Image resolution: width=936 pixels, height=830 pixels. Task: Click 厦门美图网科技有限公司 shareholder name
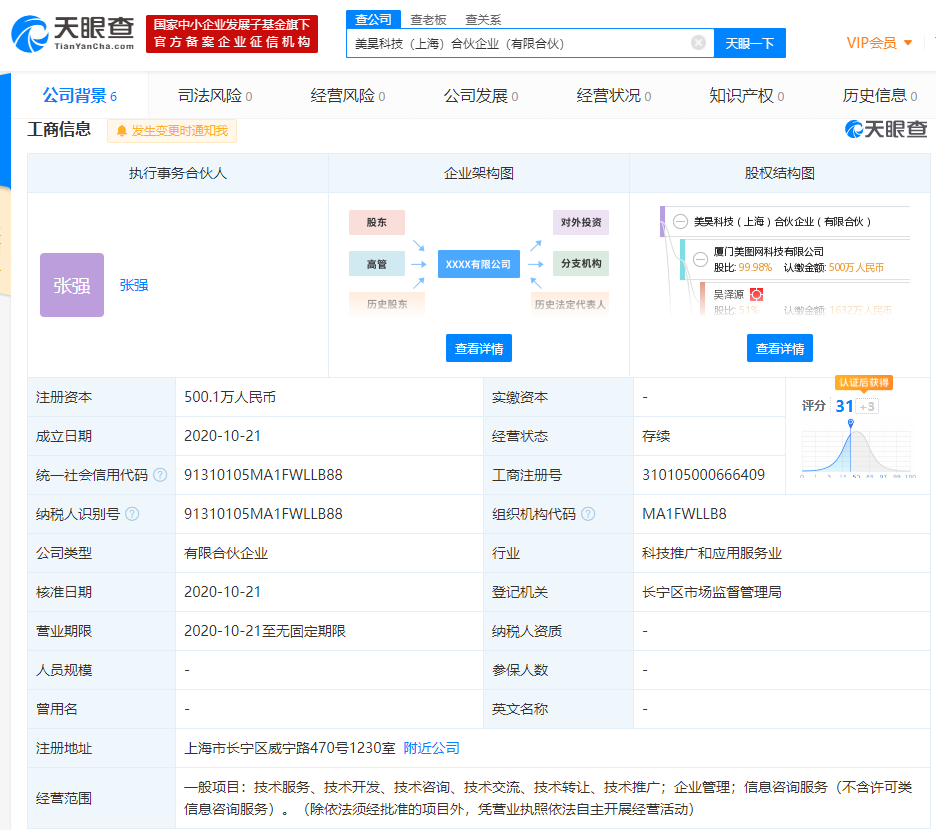click(769, 251)
